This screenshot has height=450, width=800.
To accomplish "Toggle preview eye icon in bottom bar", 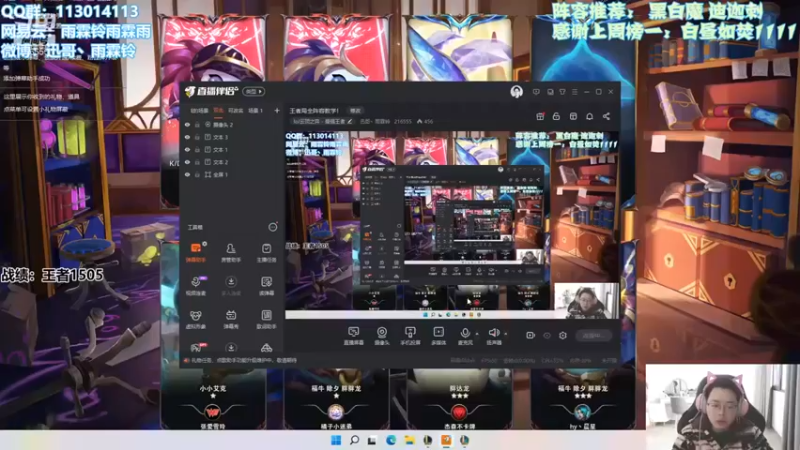I will pos(547,335).
